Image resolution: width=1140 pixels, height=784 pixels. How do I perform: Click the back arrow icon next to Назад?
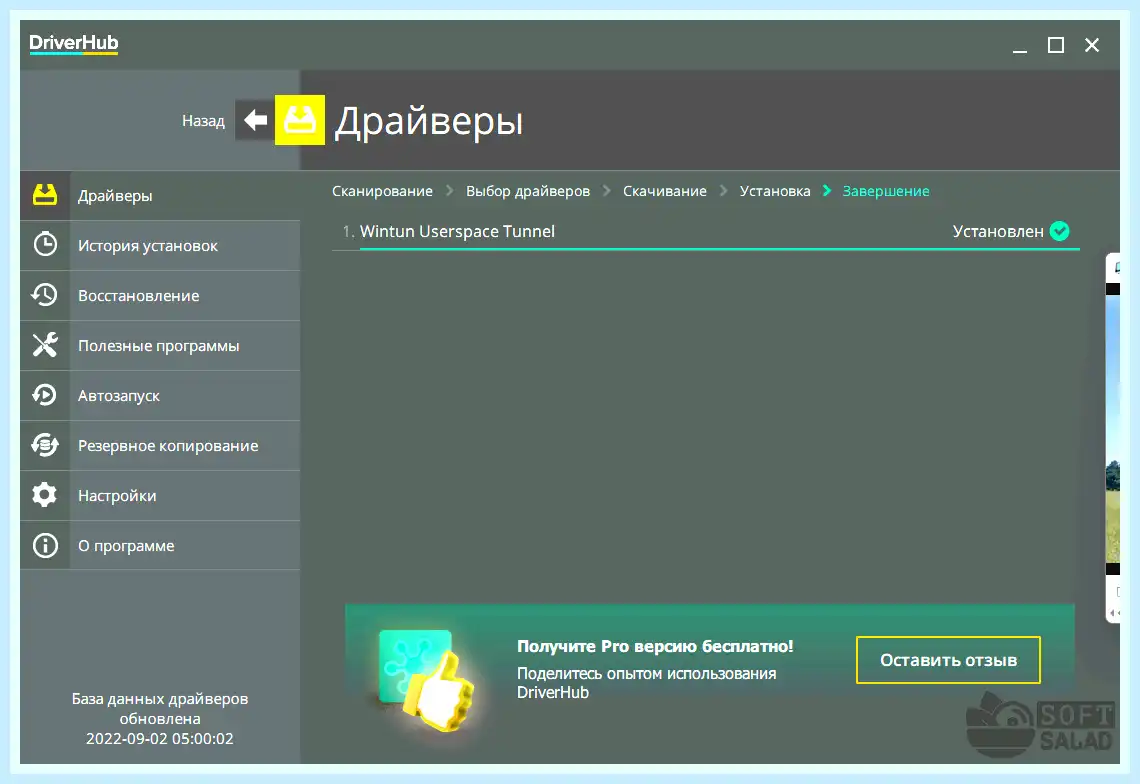click(255, 120)
